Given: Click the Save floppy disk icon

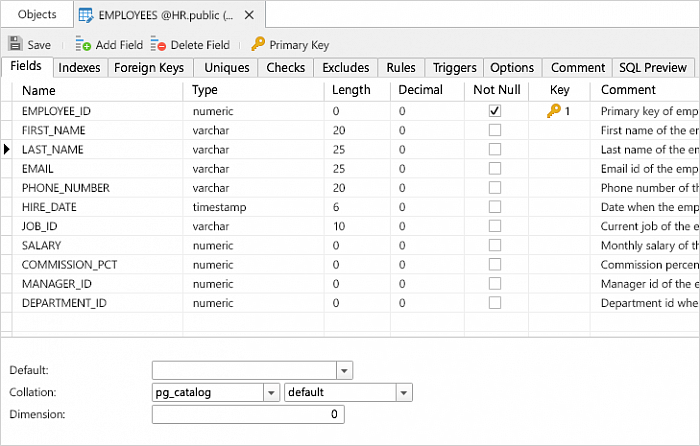Looking at the screenshot, I should (15, 44).
